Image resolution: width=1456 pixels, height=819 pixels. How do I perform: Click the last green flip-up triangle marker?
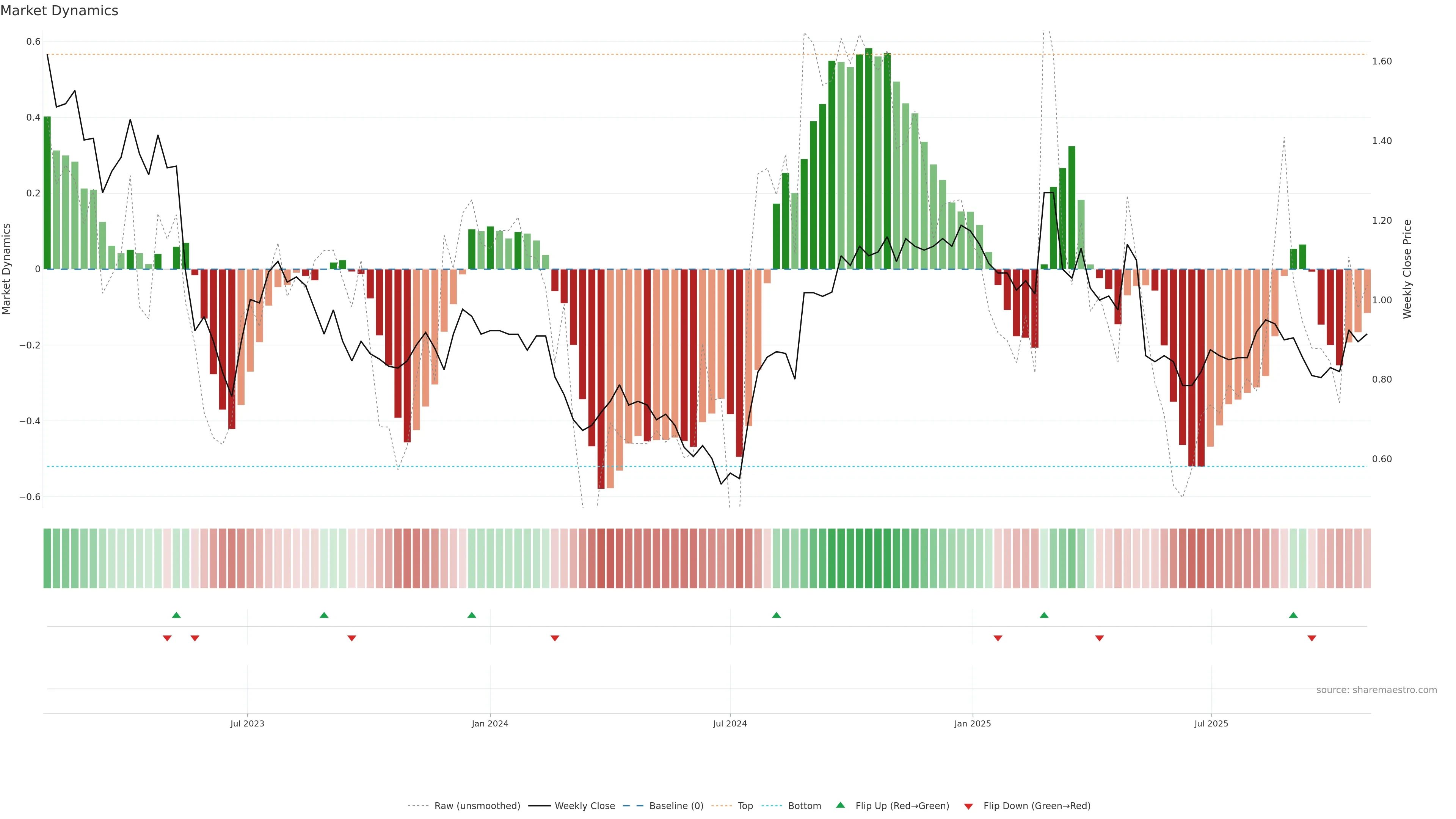(x=1293, y=615)
